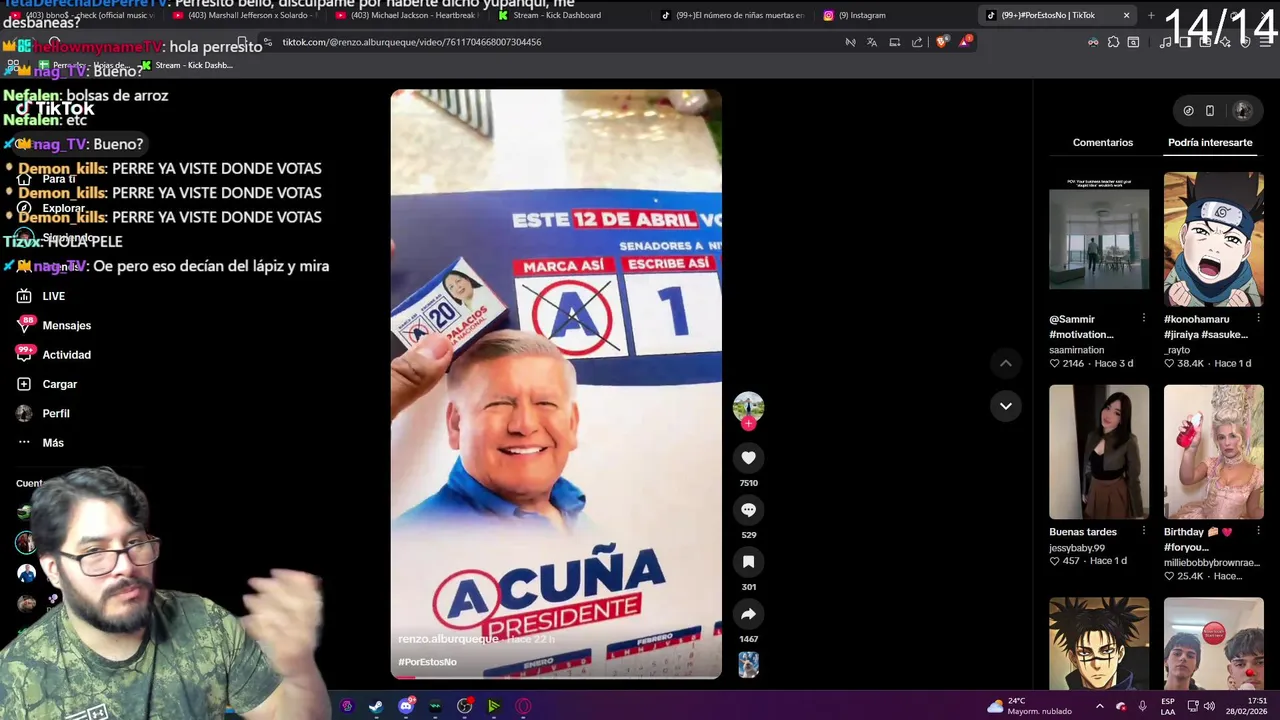Open the spinning sound disc below share
This screenshot has height=720, width=1280.
748,664
